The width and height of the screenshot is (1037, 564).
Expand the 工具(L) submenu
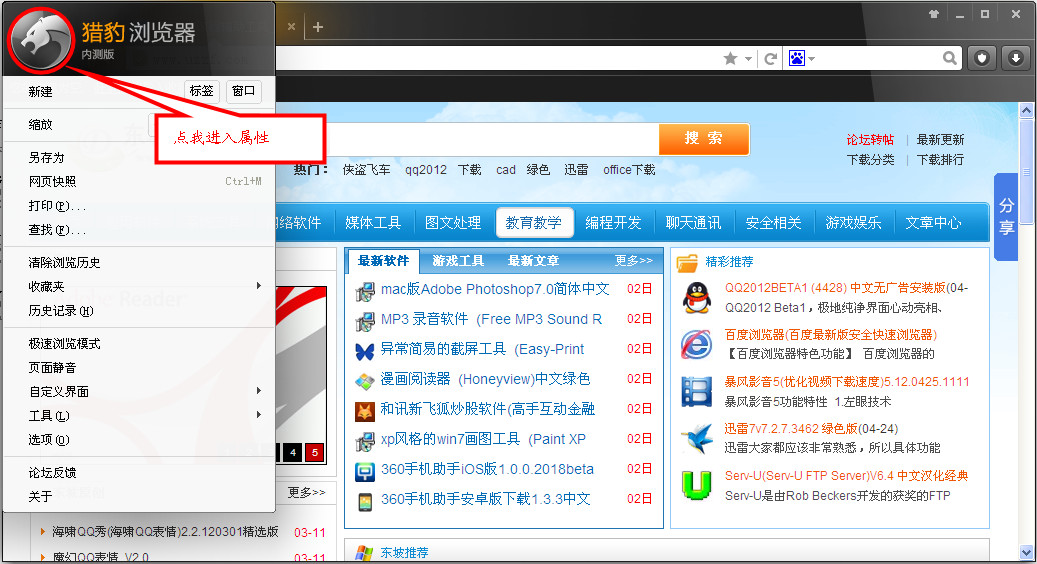point(139,415)
